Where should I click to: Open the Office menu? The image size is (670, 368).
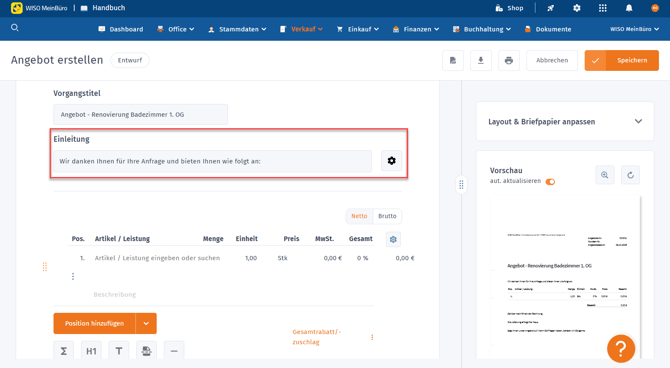pyautogui.click(x=176, y=29)
